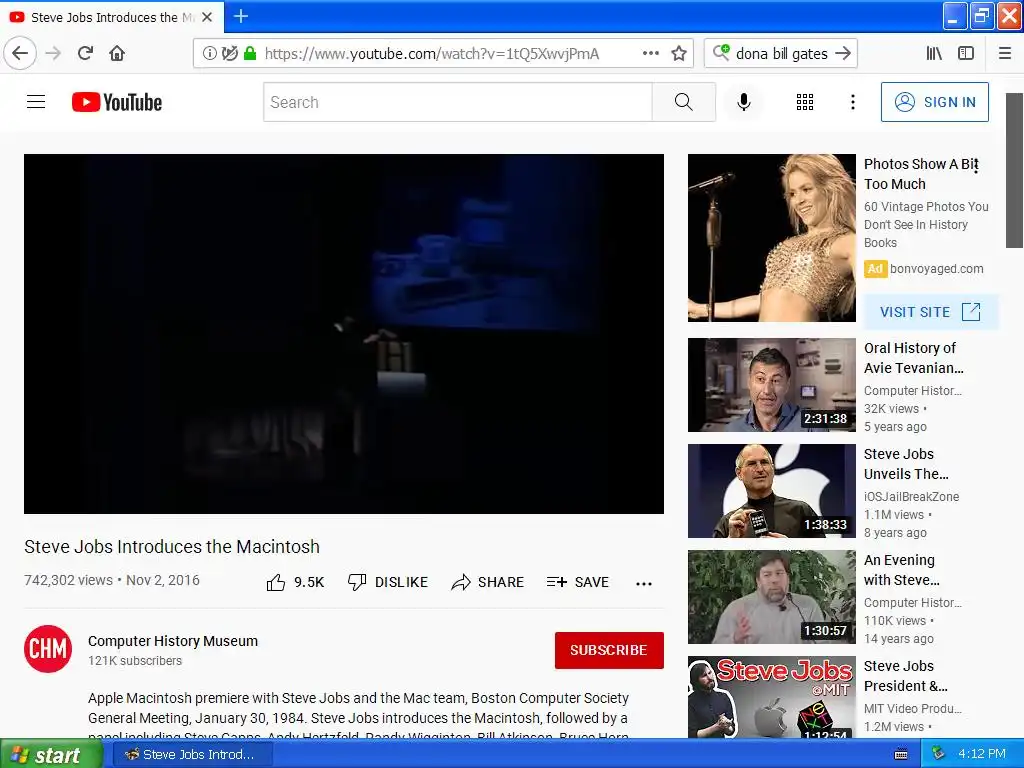This screenshot has width=1024, height=768.
Task: Click the SIGN IN button
Action: 935,102
